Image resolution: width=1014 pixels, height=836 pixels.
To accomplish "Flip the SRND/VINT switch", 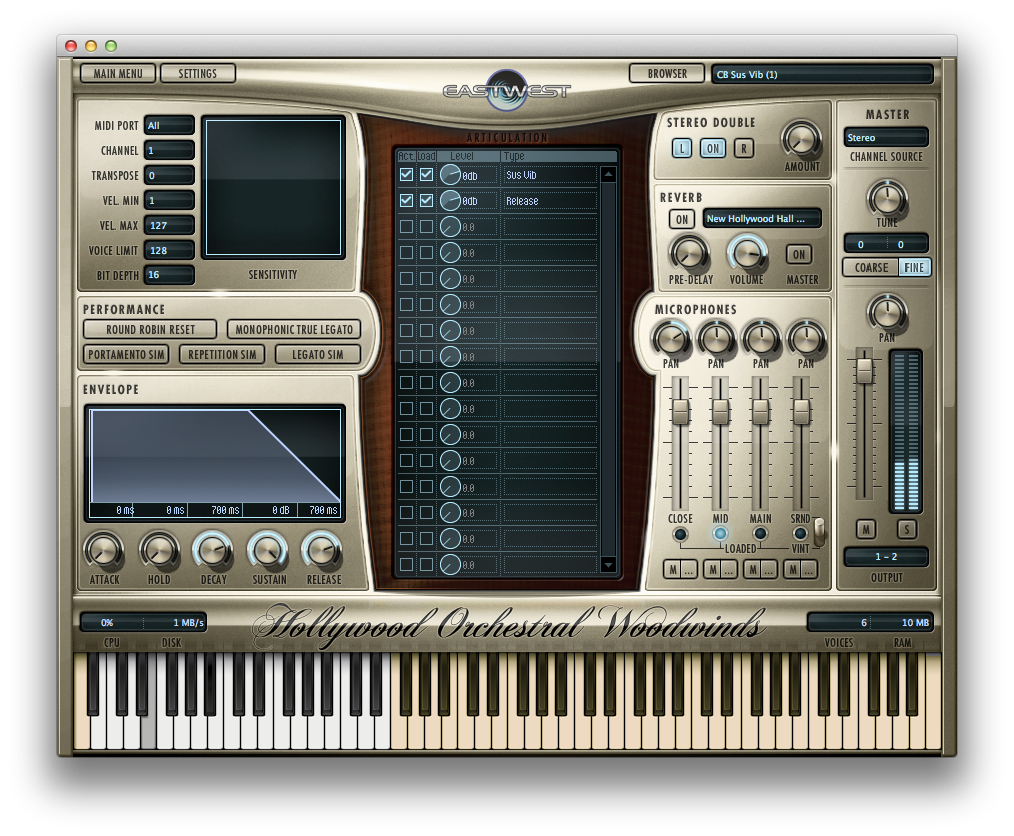I will click(819, 531).
